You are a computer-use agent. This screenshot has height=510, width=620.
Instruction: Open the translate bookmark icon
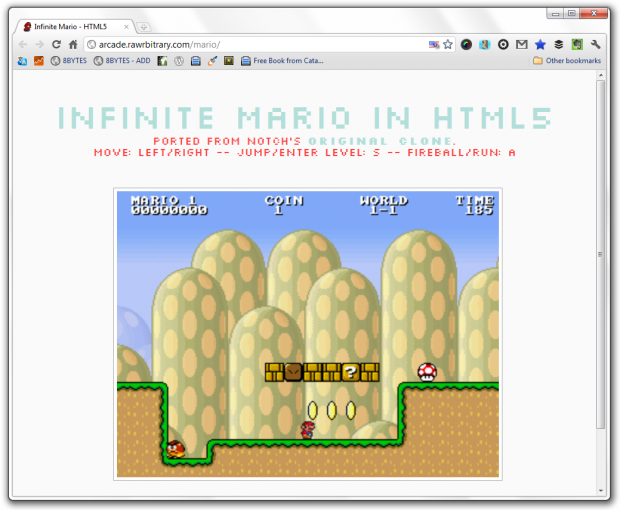pyautogui.click(x=22, y=61)
